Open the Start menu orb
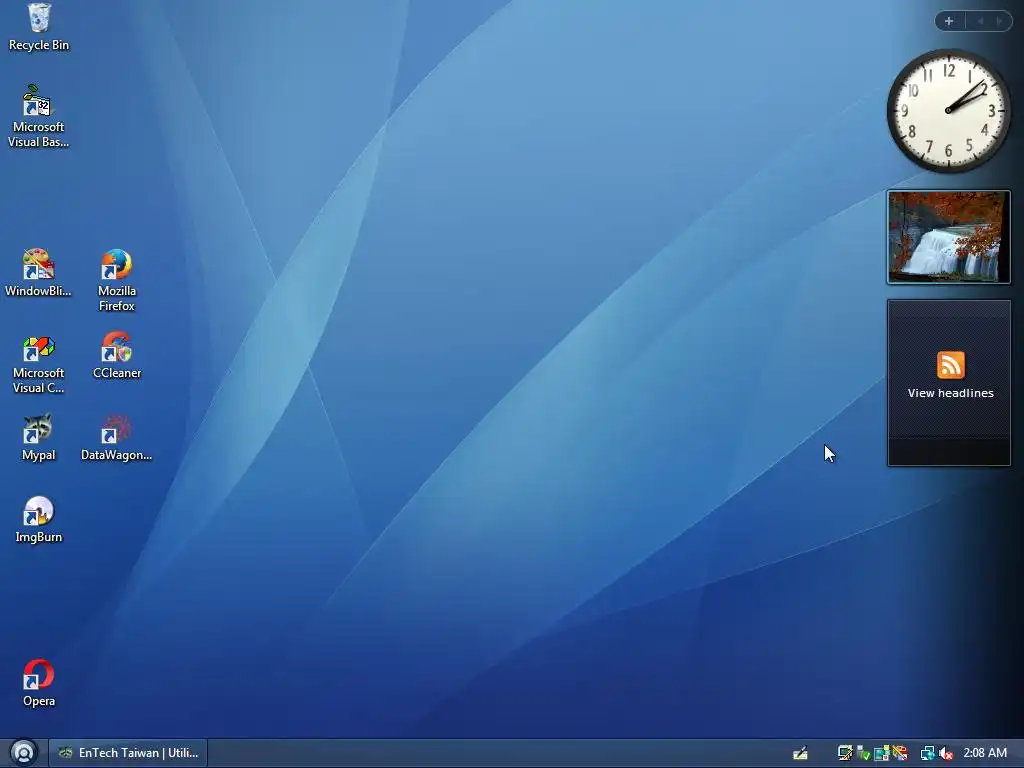 coord(24,753)
